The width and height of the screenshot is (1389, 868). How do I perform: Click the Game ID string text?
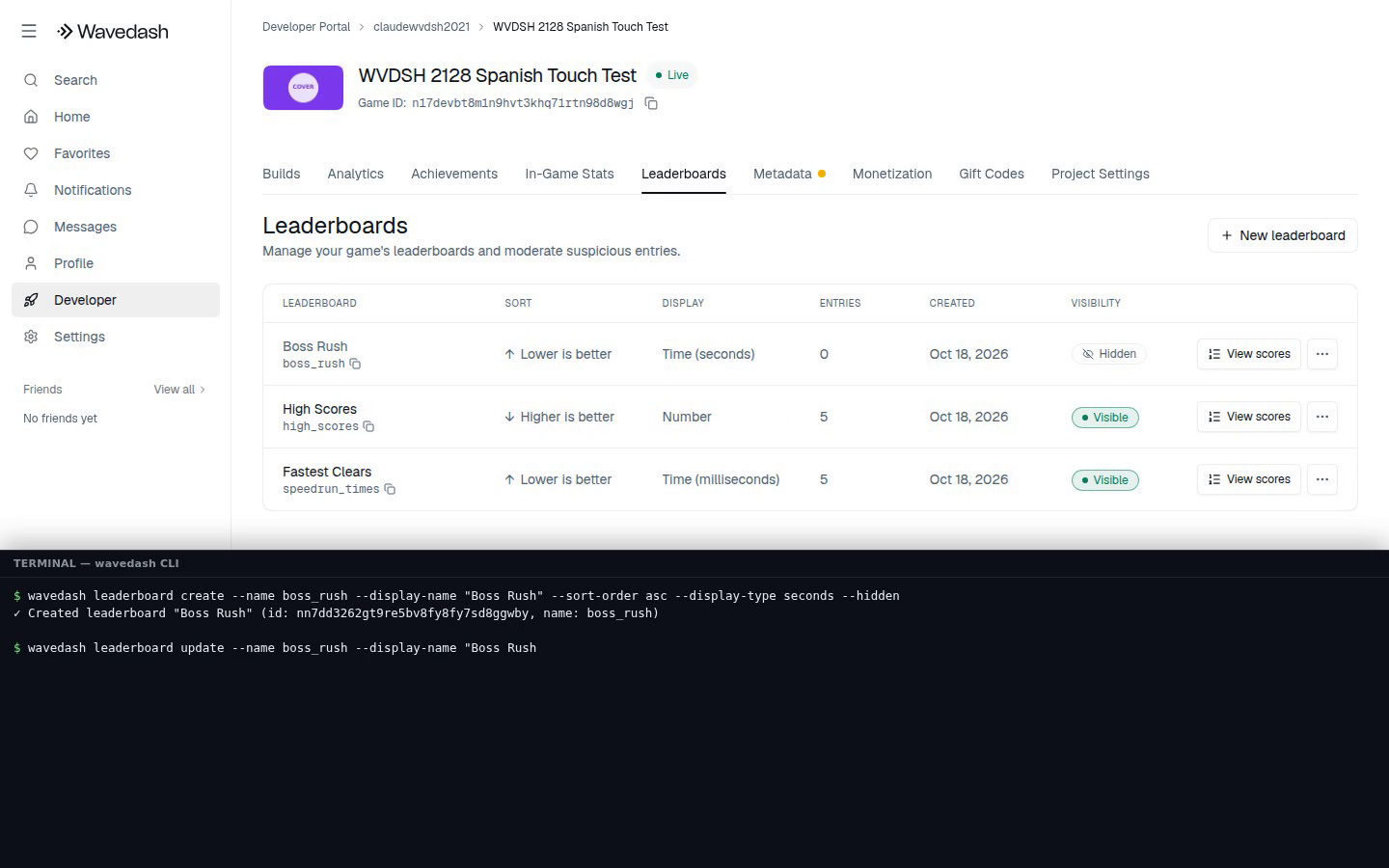pyautogui.click(x=523, y=103)
